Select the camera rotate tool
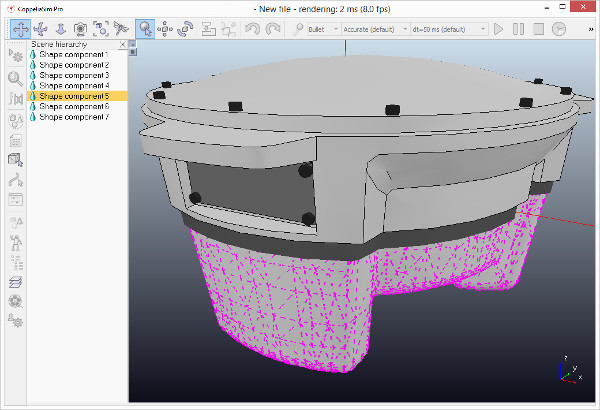Viewport: 600px width, 410px height. tap(41, 29)
